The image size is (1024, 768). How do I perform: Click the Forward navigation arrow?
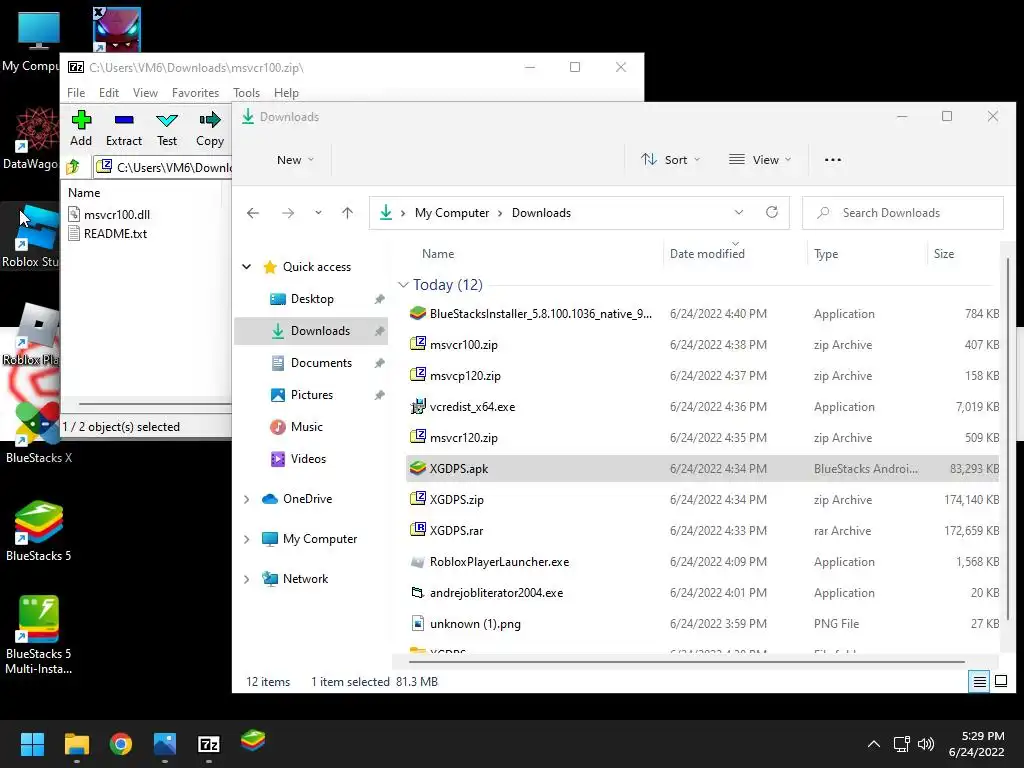click(288, 213)
